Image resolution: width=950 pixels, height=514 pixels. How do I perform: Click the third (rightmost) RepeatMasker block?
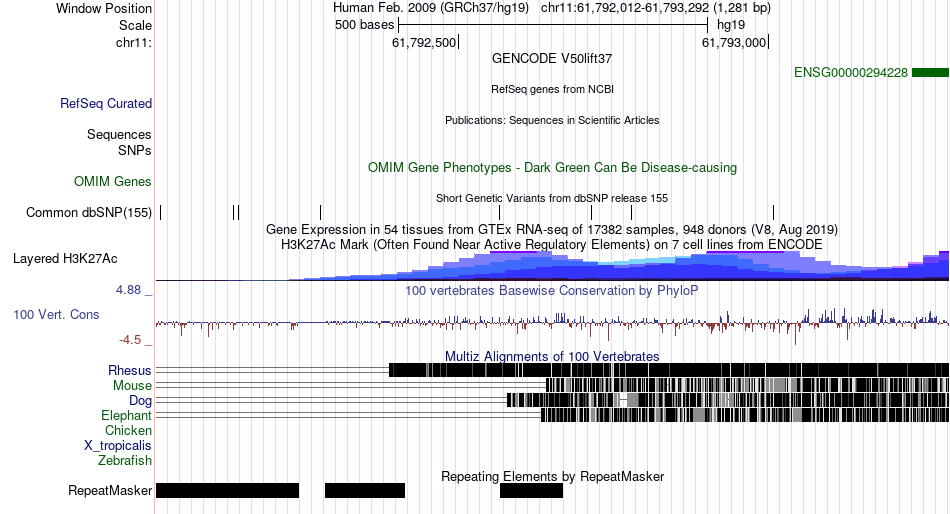pos(531,490)
